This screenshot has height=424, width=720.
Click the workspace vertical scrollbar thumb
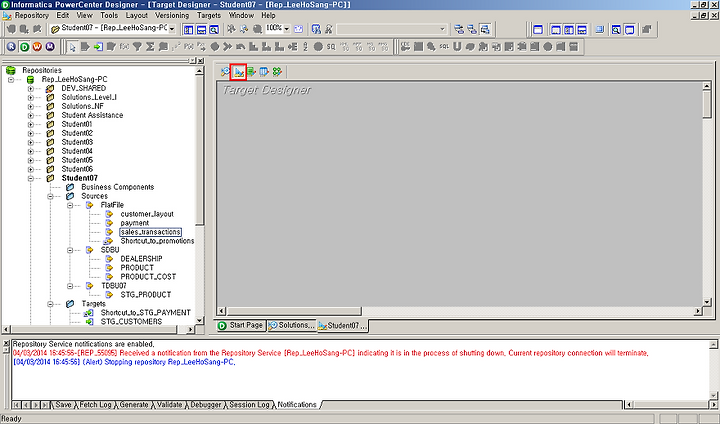coord(707,104)
